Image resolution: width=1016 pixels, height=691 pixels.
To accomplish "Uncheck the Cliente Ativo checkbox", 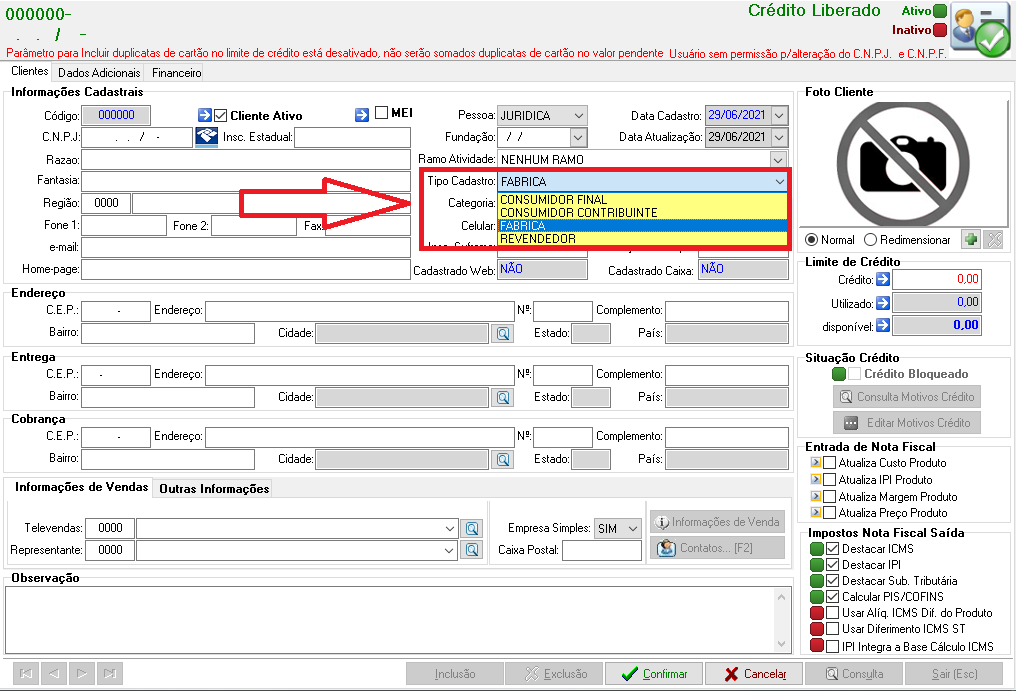I will coord(220,115).
